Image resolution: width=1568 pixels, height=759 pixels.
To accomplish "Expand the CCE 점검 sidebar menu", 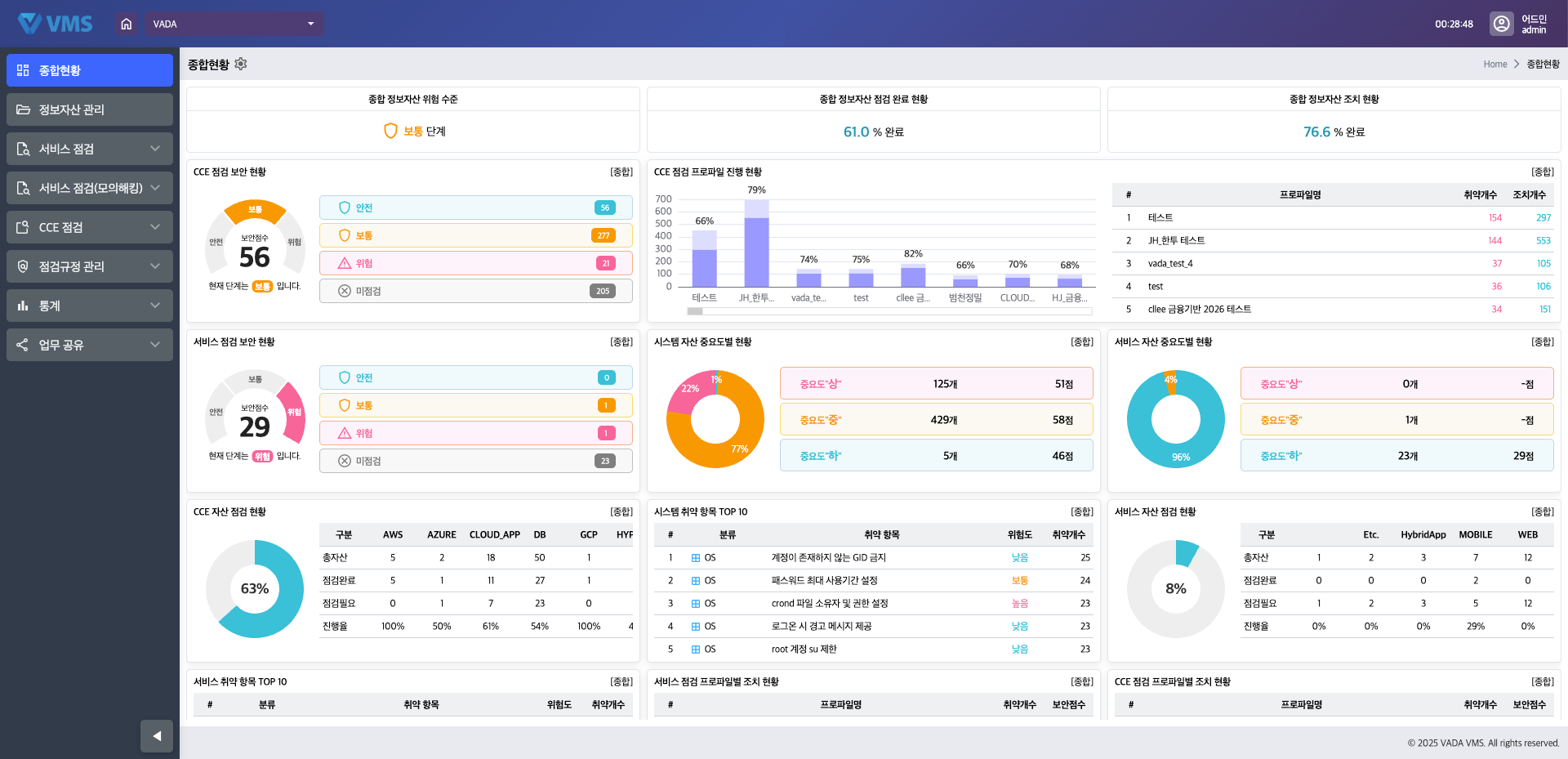I will click(x=90, y=227).
